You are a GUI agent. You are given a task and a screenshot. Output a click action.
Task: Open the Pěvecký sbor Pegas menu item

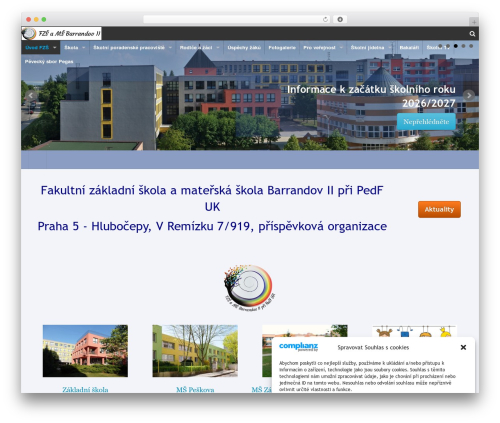coord(49,62)
